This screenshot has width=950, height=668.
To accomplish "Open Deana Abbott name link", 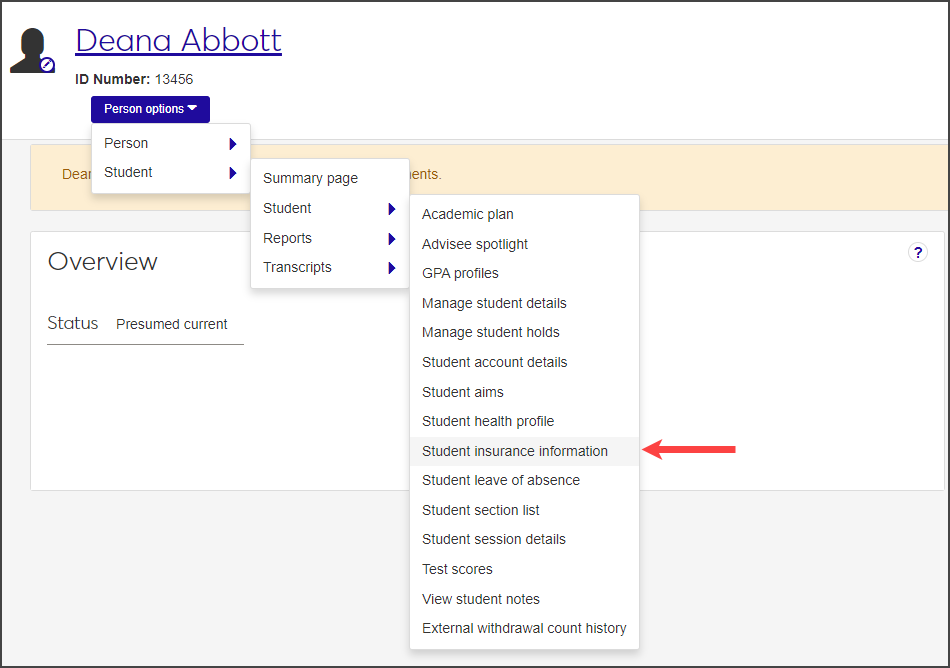I will pyautogui.click(x=178, y=40).
